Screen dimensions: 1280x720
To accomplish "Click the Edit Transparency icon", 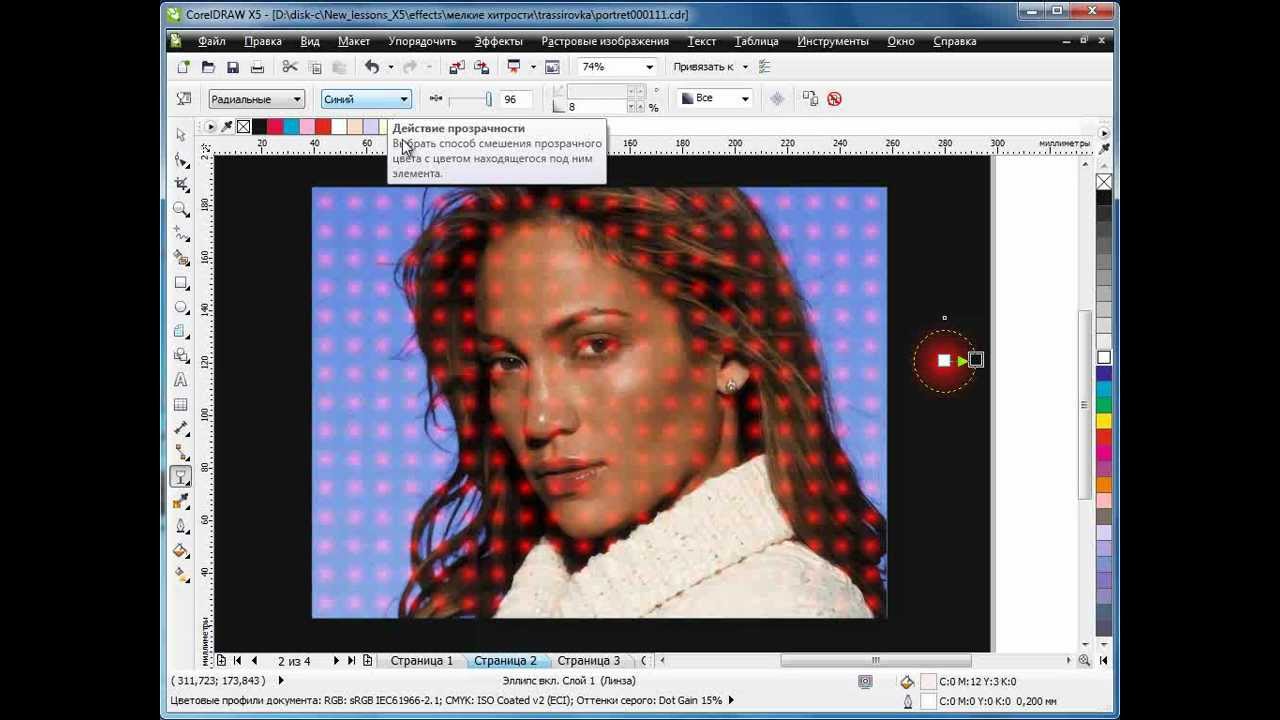I will tap(184, 99).
